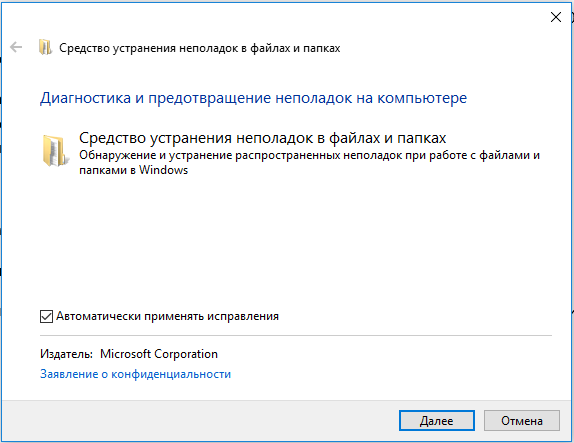Image resolution: width=574 pixels, height=443 pixels.
Task: Click the 'Издатель:' label
Action: (x=66, y=354)
